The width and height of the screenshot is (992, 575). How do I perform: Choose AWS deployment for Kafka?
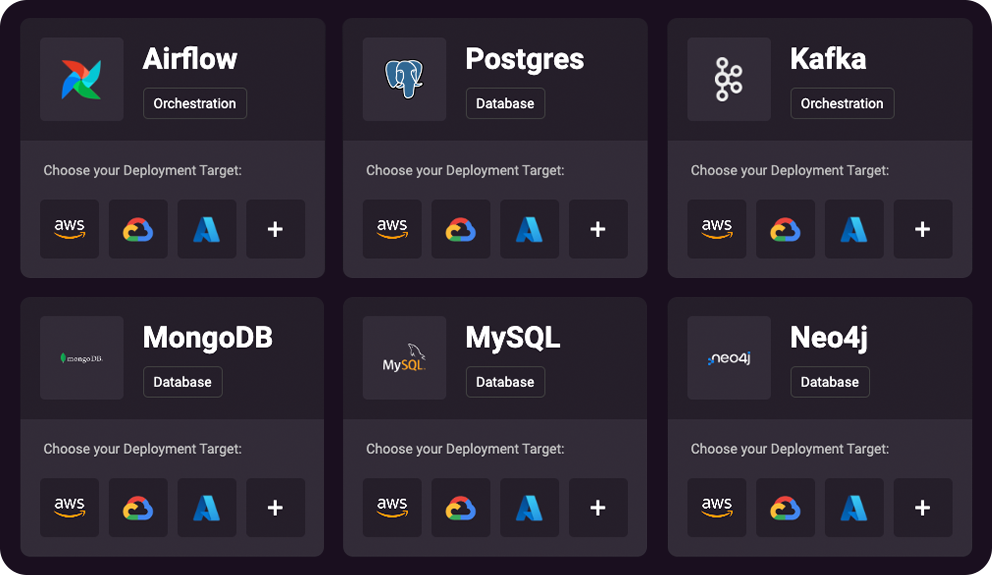click(x=717, y=229)
